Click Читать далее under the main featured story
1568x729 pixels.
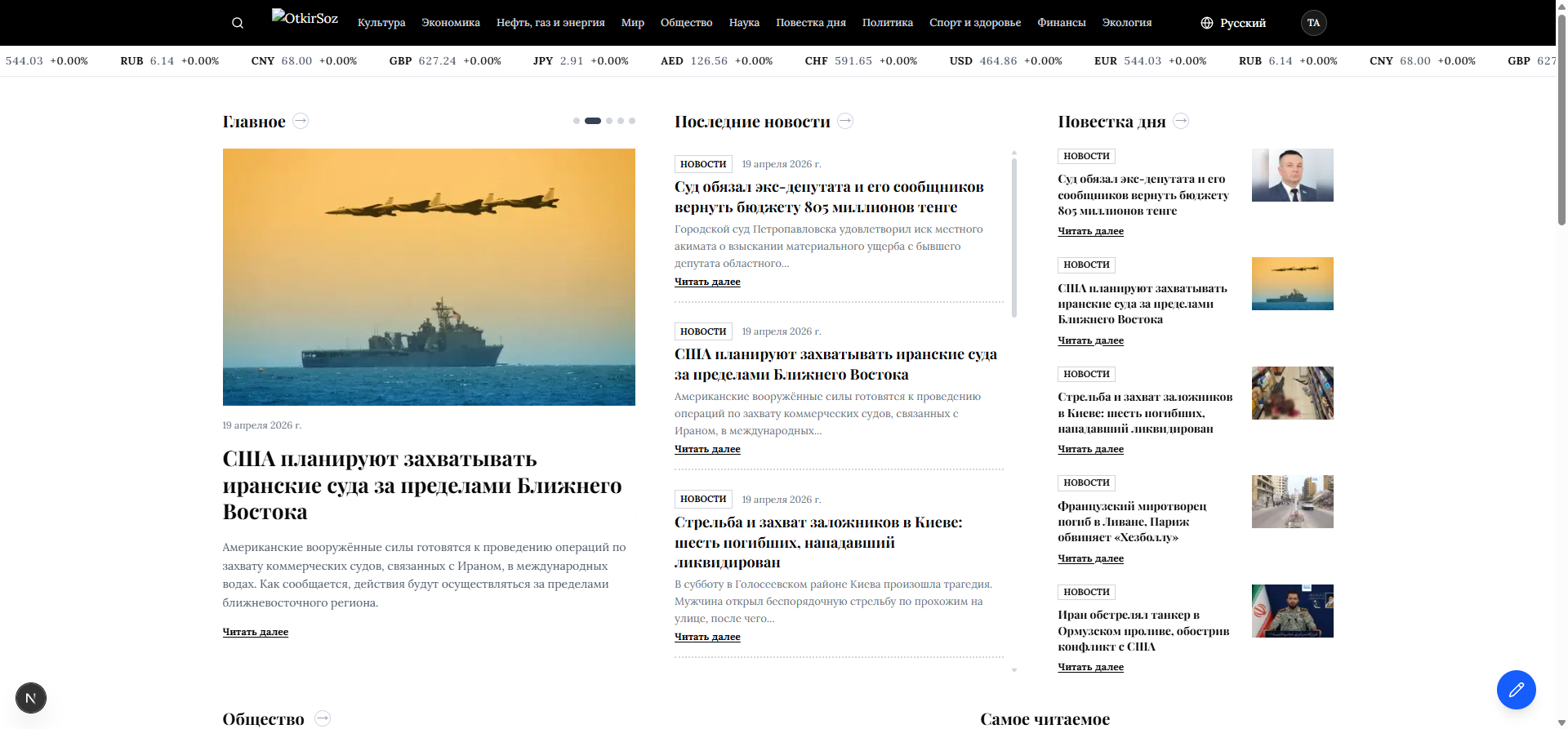[256, 632]
